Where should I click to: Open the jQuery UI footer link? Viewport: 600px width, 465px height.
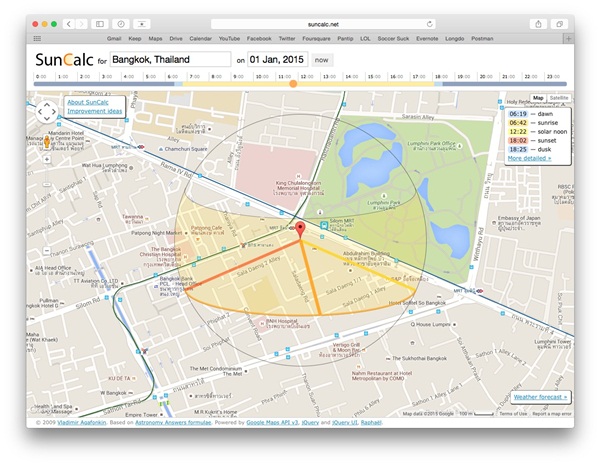[345, 423]
